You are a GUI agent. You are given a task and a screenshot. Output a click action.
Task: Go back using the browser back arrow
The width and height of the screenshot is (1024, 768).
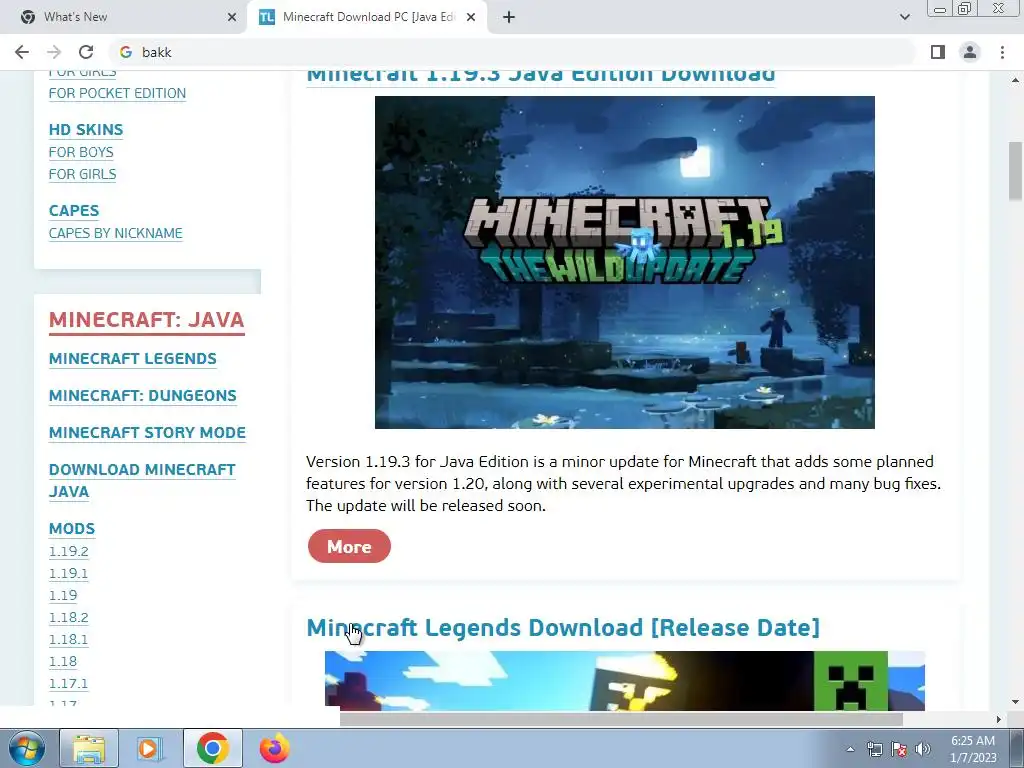pyautogui.click(x=22, y=52)
